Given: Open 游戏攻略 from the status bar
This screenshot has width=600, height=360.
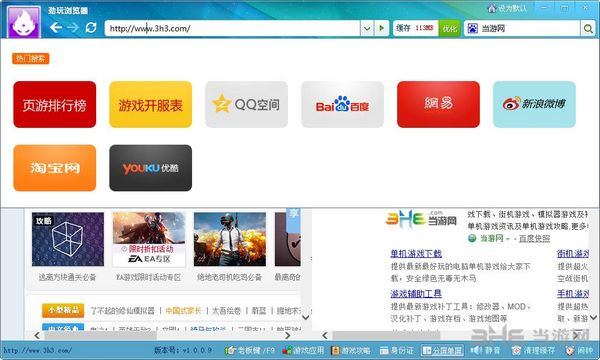Looking at the screenshot, I should point(351,350).
